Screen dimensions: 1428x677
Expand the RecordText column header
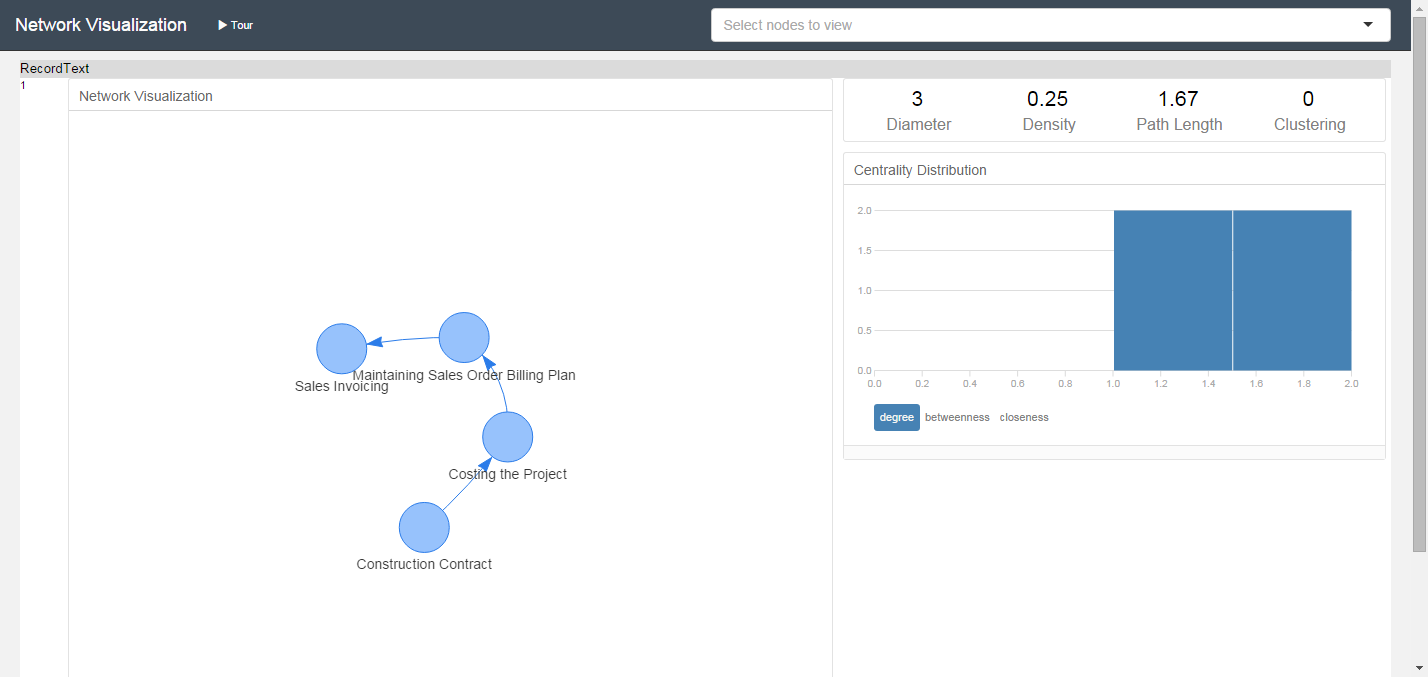[x=54, y=68]
